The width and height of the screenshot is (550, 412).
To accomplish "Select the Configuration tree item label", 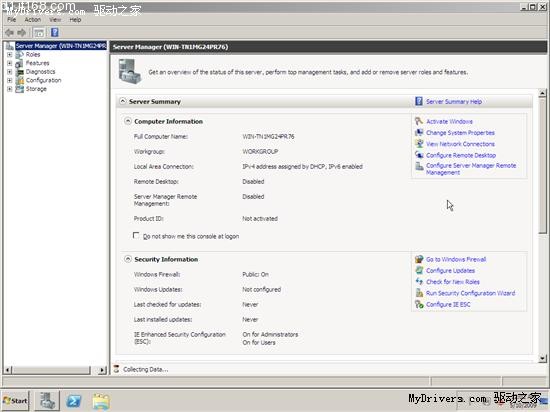I will click(x=43, y=80).
